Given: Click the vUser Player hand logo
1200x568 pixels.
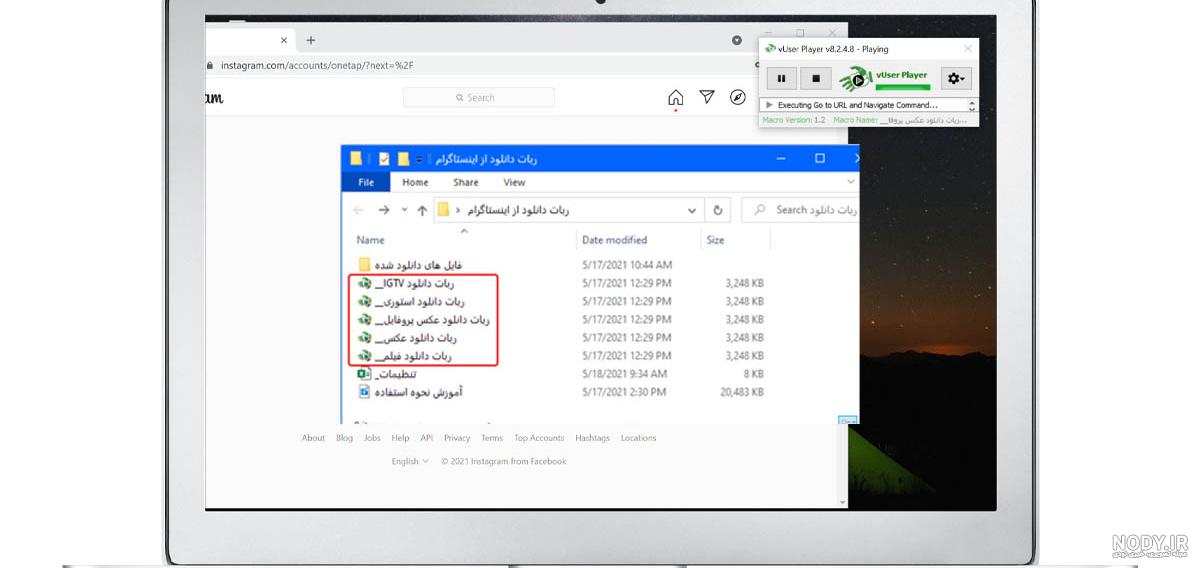Looking at the screenshot, I should [855, 78].
